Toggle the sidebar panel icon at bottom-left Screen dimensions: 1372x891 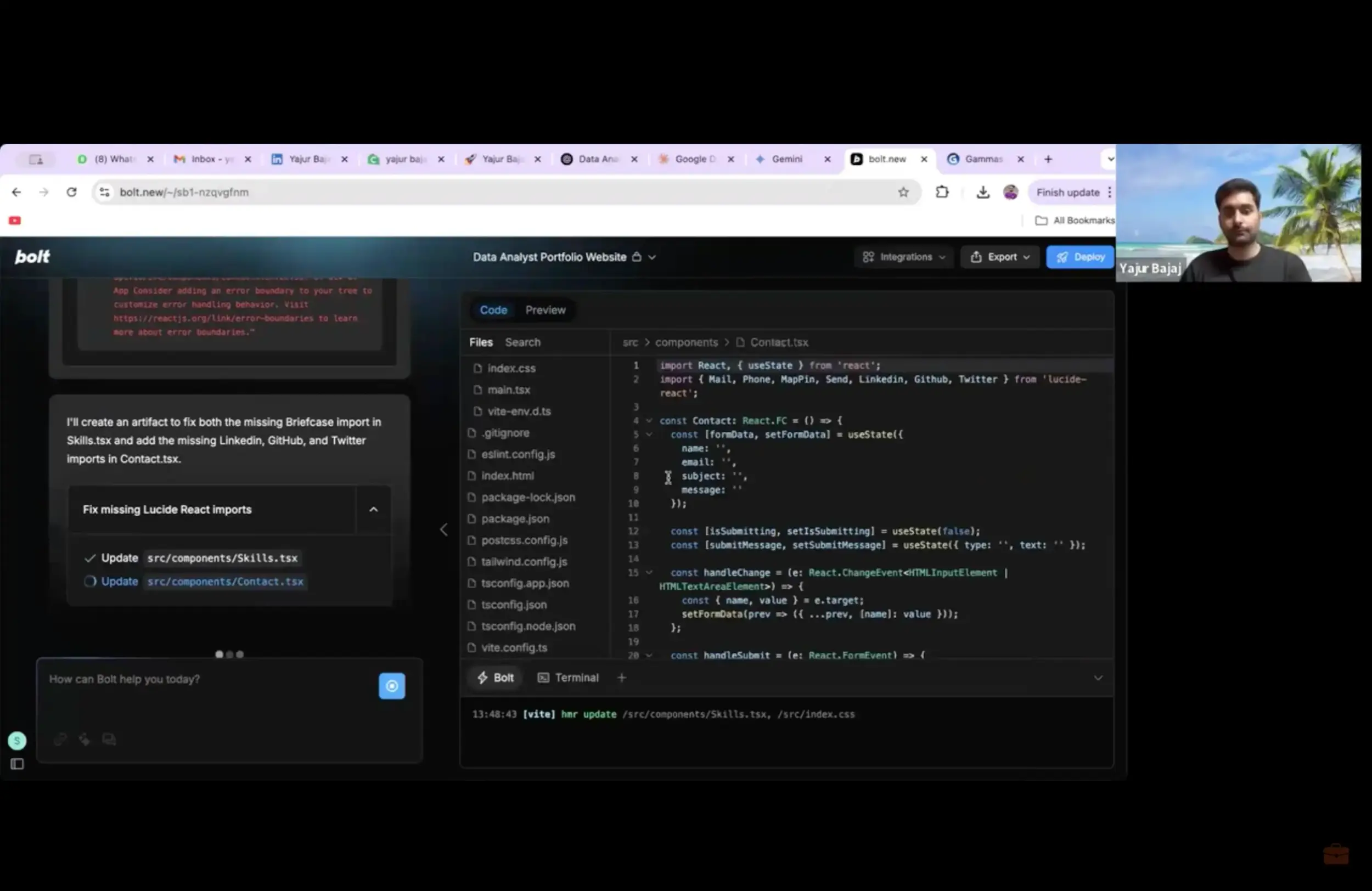(x=18, y=764)
